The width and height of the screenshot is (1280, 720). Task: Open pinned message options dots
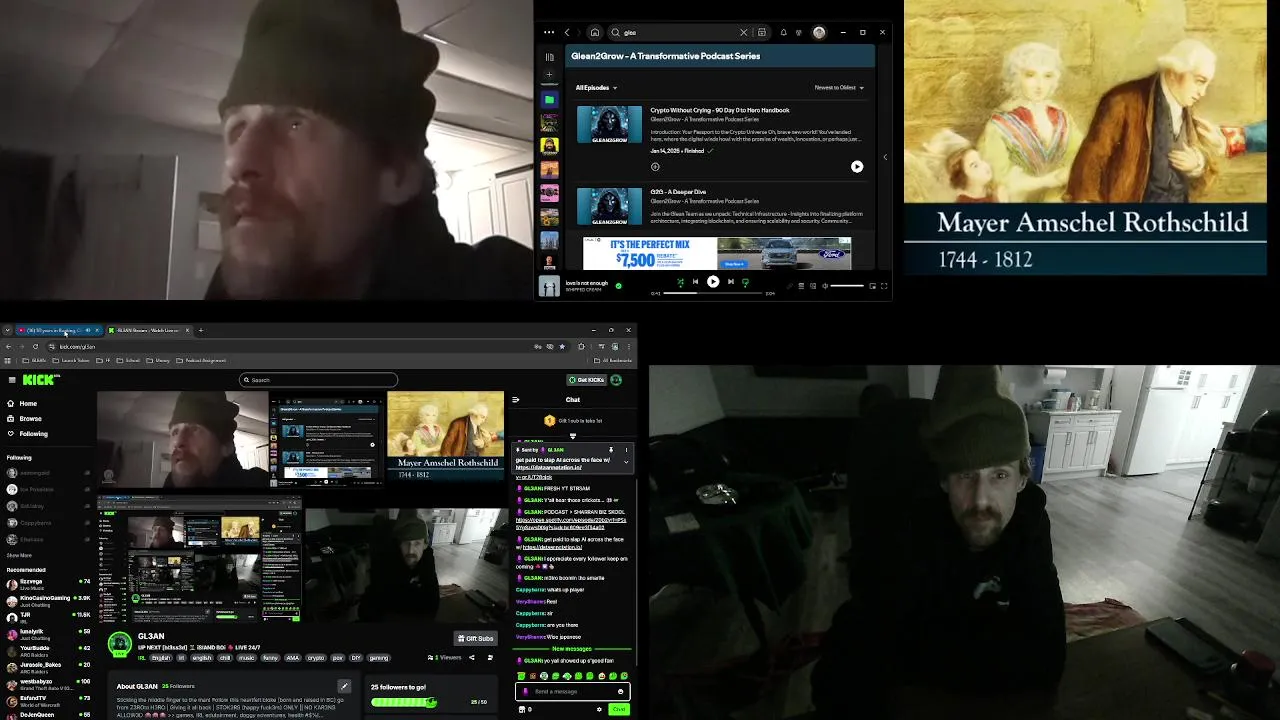[x=626, y=450]
